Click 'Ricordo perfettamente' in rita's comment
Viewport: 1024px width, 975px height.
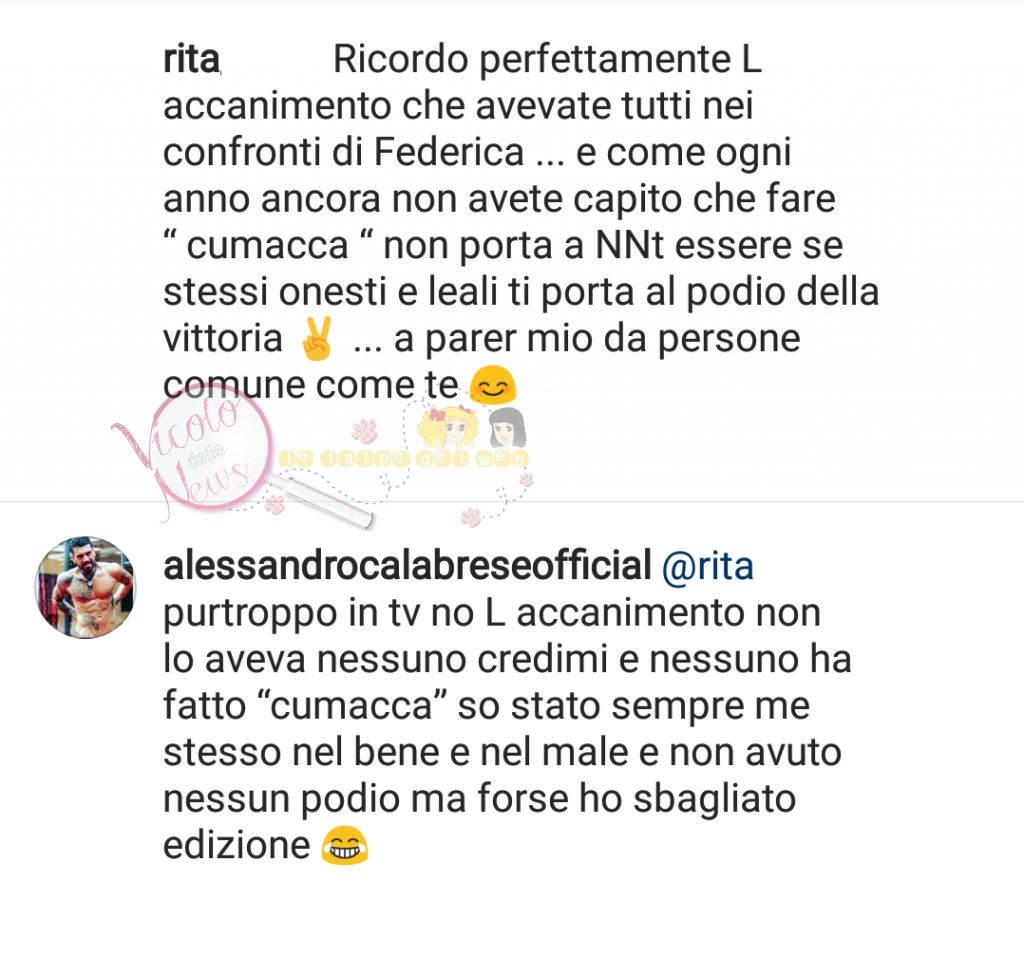click(x=531, y=60)
